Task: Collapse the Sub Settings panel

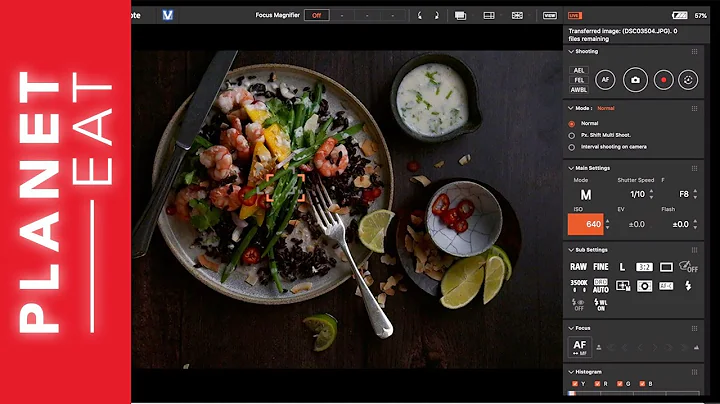Action: tap(571, 250)
